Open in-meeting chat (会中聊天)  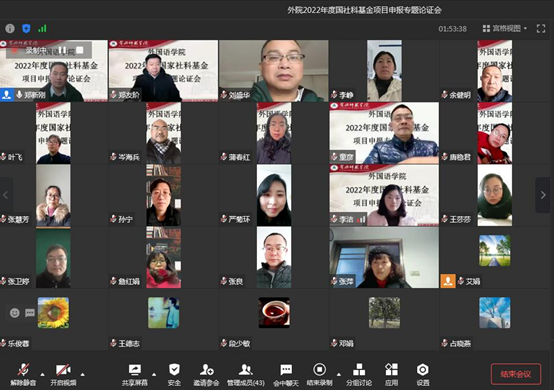point(286,375)
